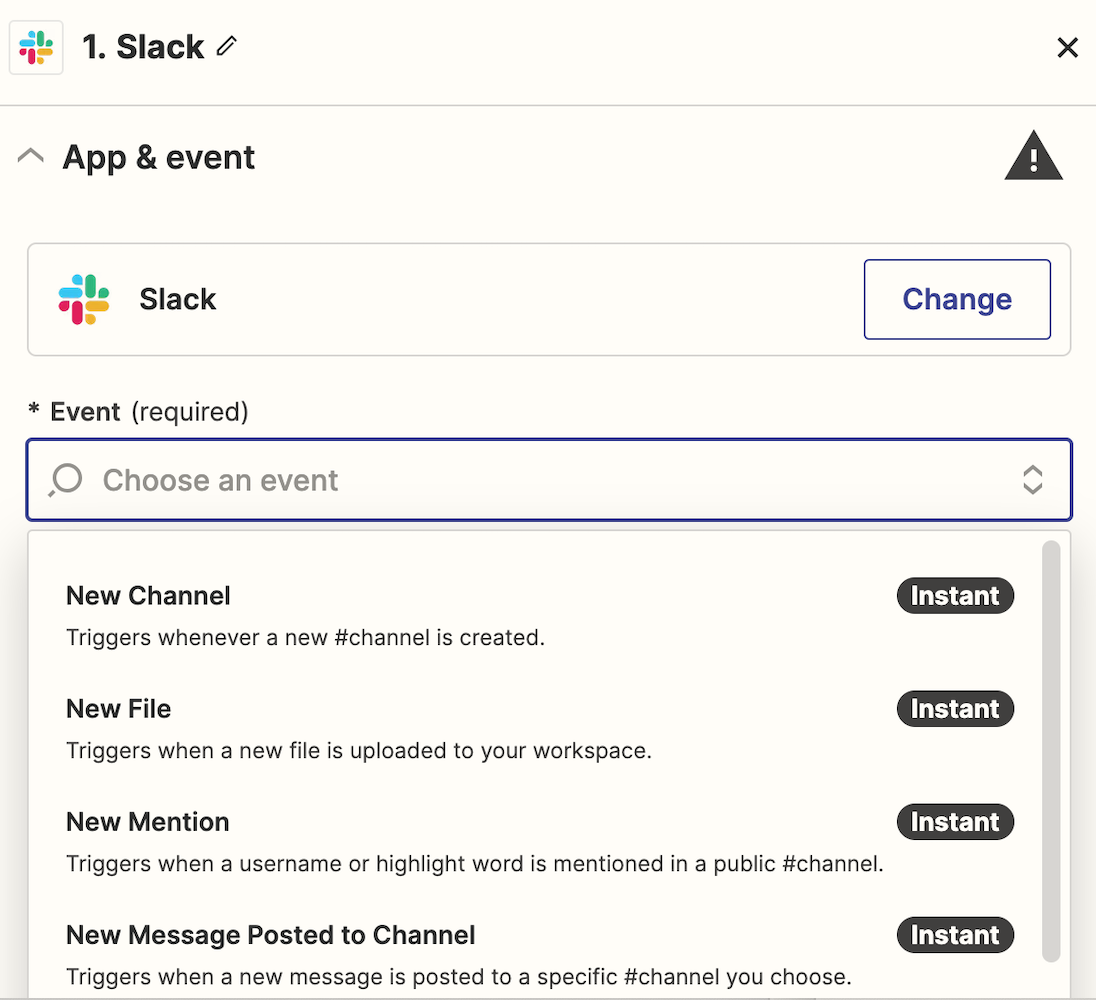The width and height of the screenshot is (1096, 1000).
Task: Click the App & event heading
Action: (159, 157)
